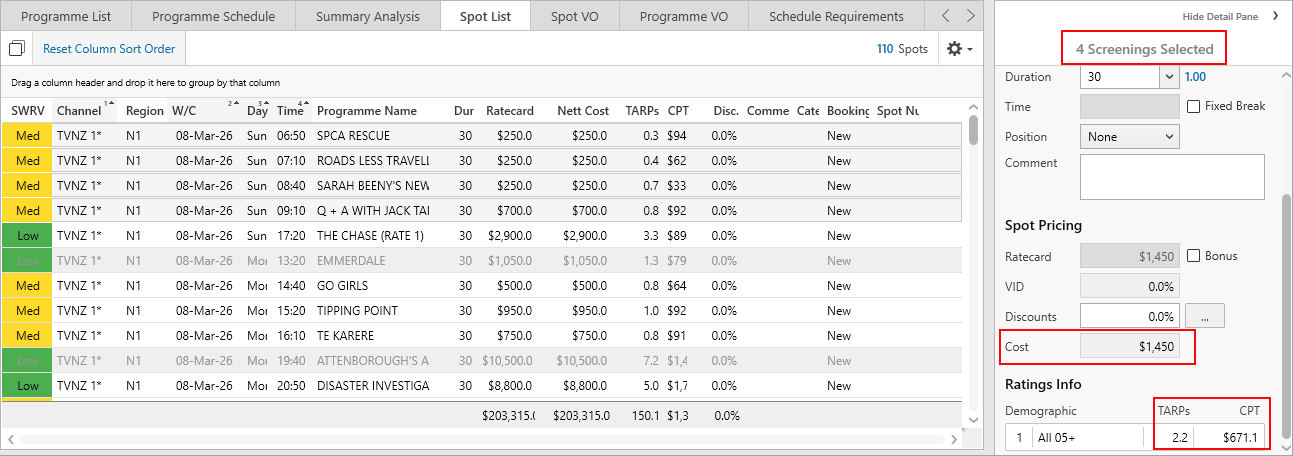Click the select-all windows icon beside Reset

[17, 49]
